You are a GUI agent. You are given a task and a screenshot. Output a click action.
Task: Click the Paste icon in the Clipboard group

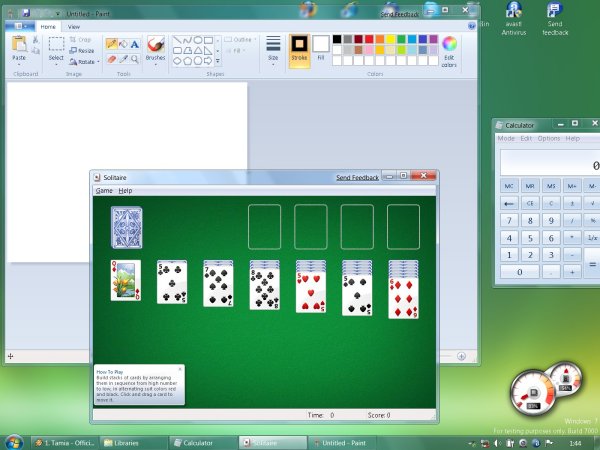(19, 46)
